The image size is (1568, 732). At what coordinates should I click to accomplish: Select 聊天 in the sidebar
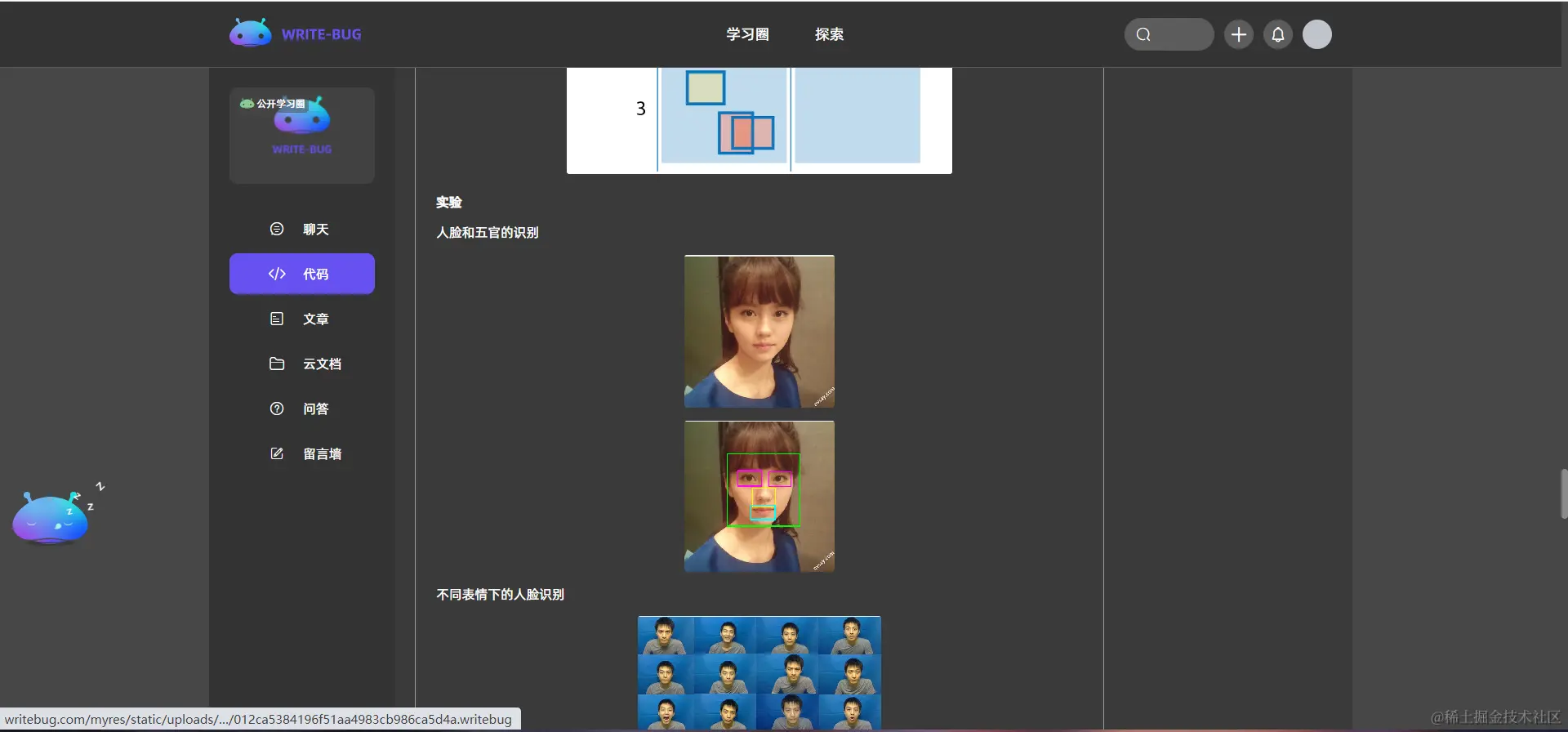pyautogui.click(x=302, y=229)
